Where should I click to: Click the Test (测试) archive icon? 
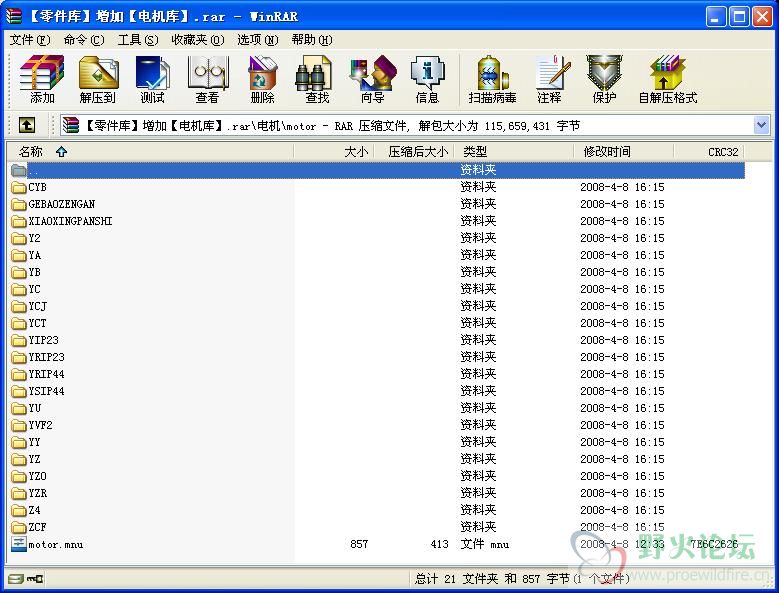[x=152, y=79]
